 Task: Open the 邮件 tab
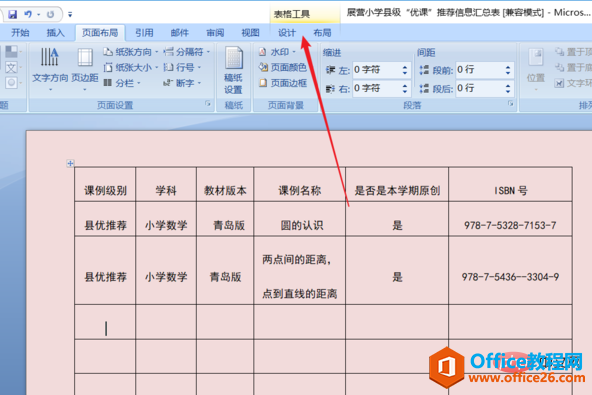(x=180, y=33)
